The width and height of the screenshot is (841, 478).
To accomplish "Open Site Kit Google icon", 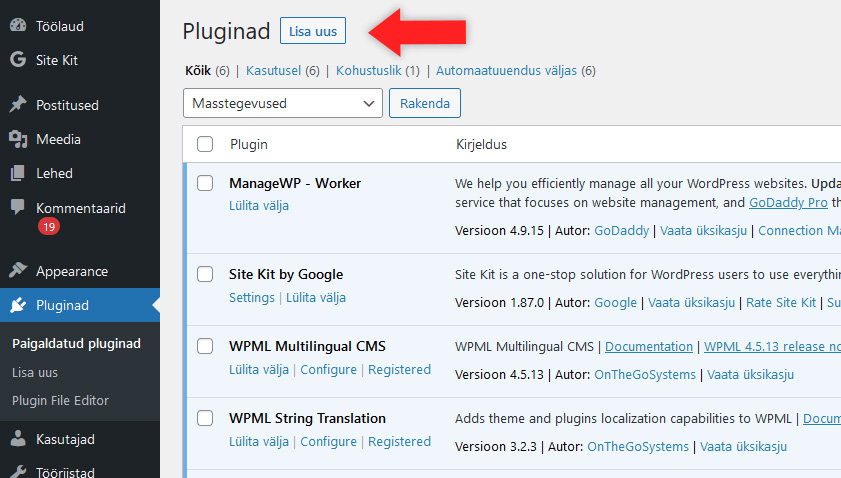I will (17, 60).
